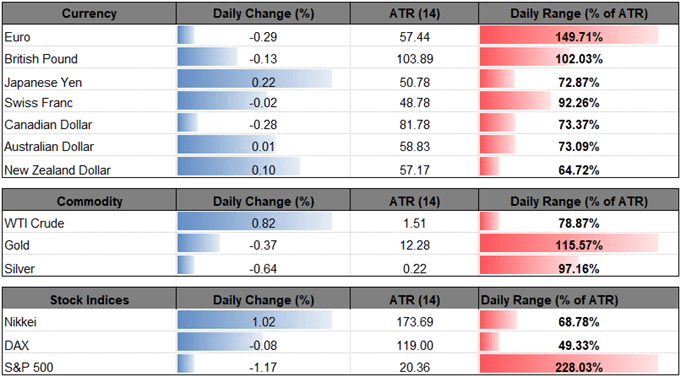
Task: Select the WTI Crude 0.82 bar
Action: [x=255, y=224]
